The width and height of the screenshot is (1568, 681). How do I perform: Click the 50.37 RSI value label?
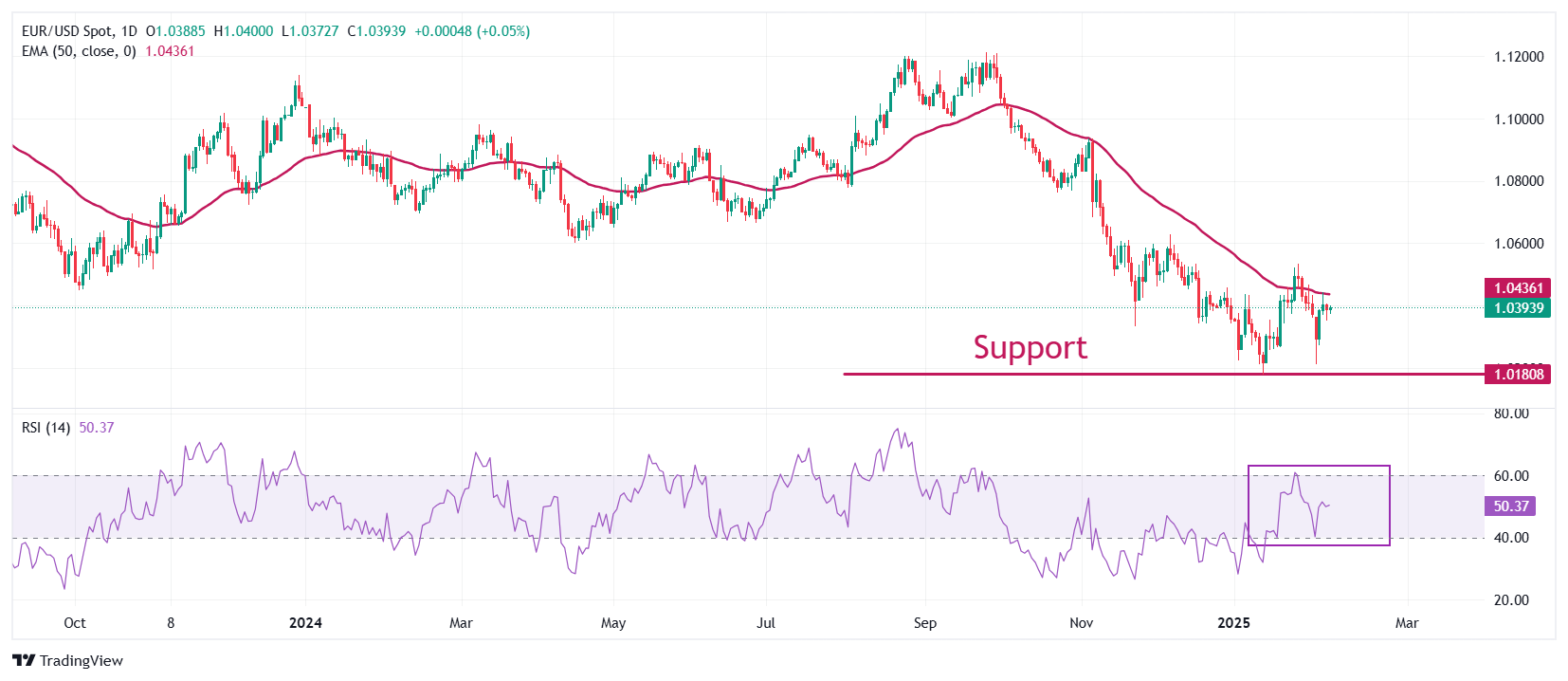click(1509, 506)
